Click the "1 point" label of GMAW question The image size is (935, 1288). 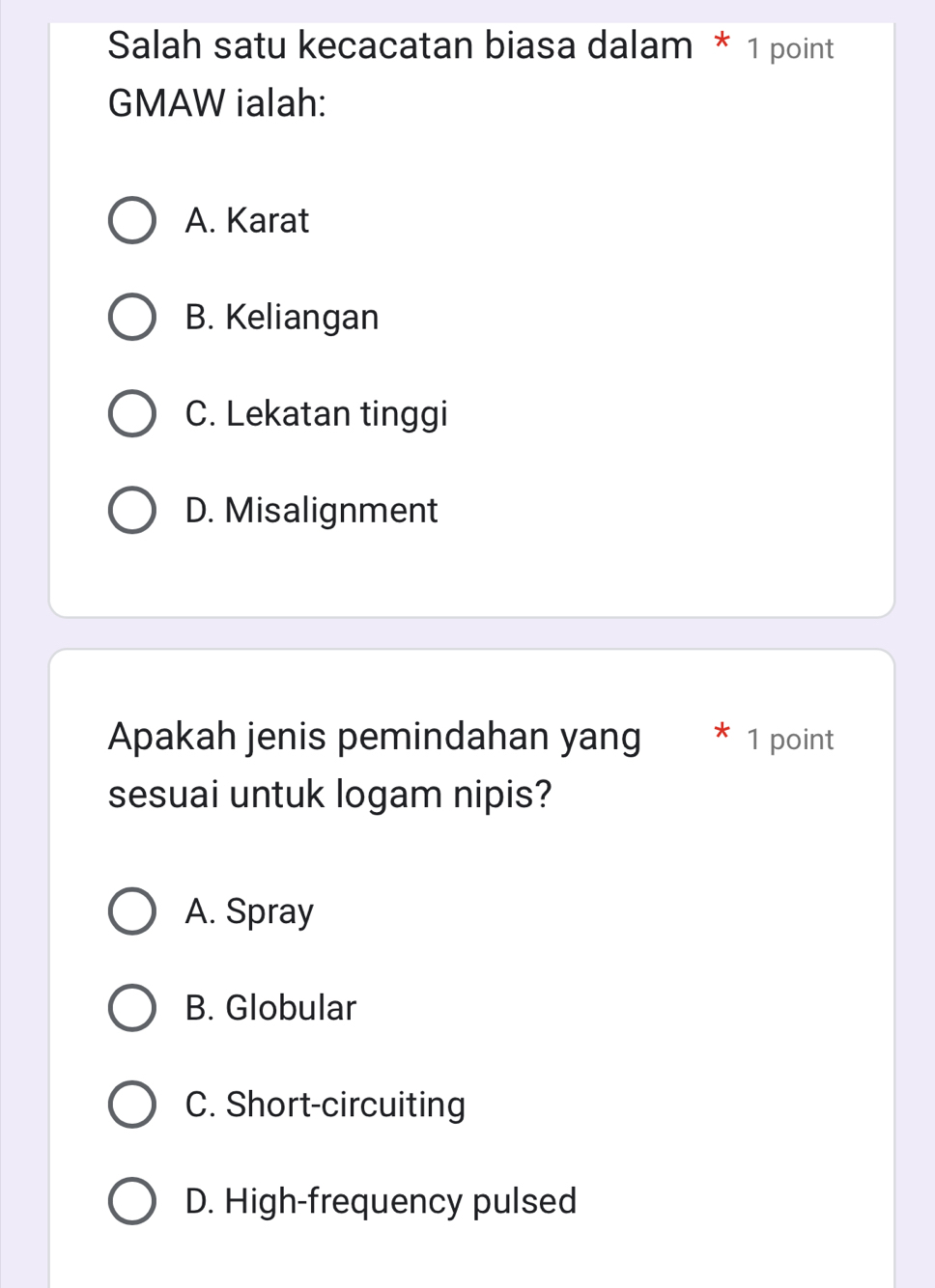coord(790,49)
